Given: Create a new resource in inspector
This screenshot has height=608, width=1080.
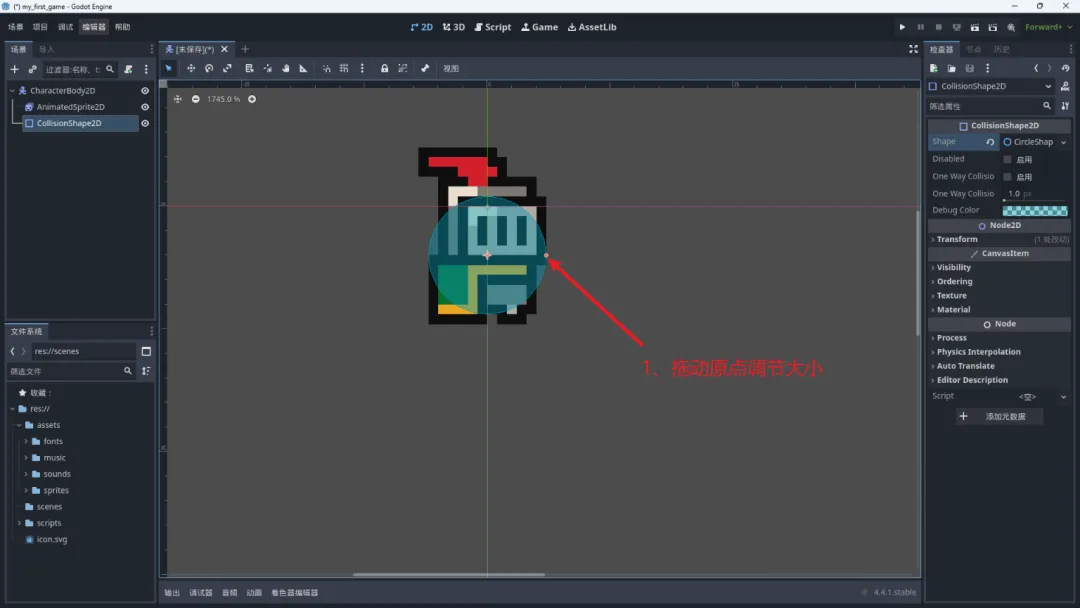Looking at the screenshot, I should [x=934, y=68].
